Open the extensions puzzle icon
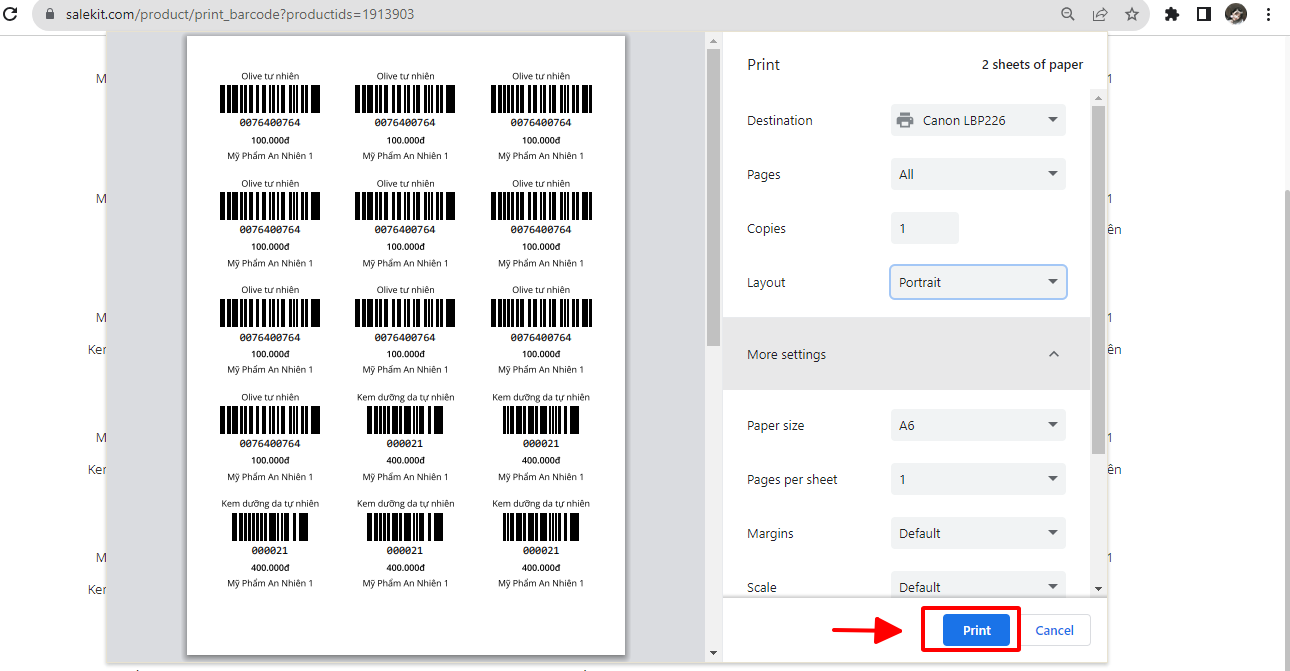This screenshot has height=671, width=1290. click(x=1172, y=14)
